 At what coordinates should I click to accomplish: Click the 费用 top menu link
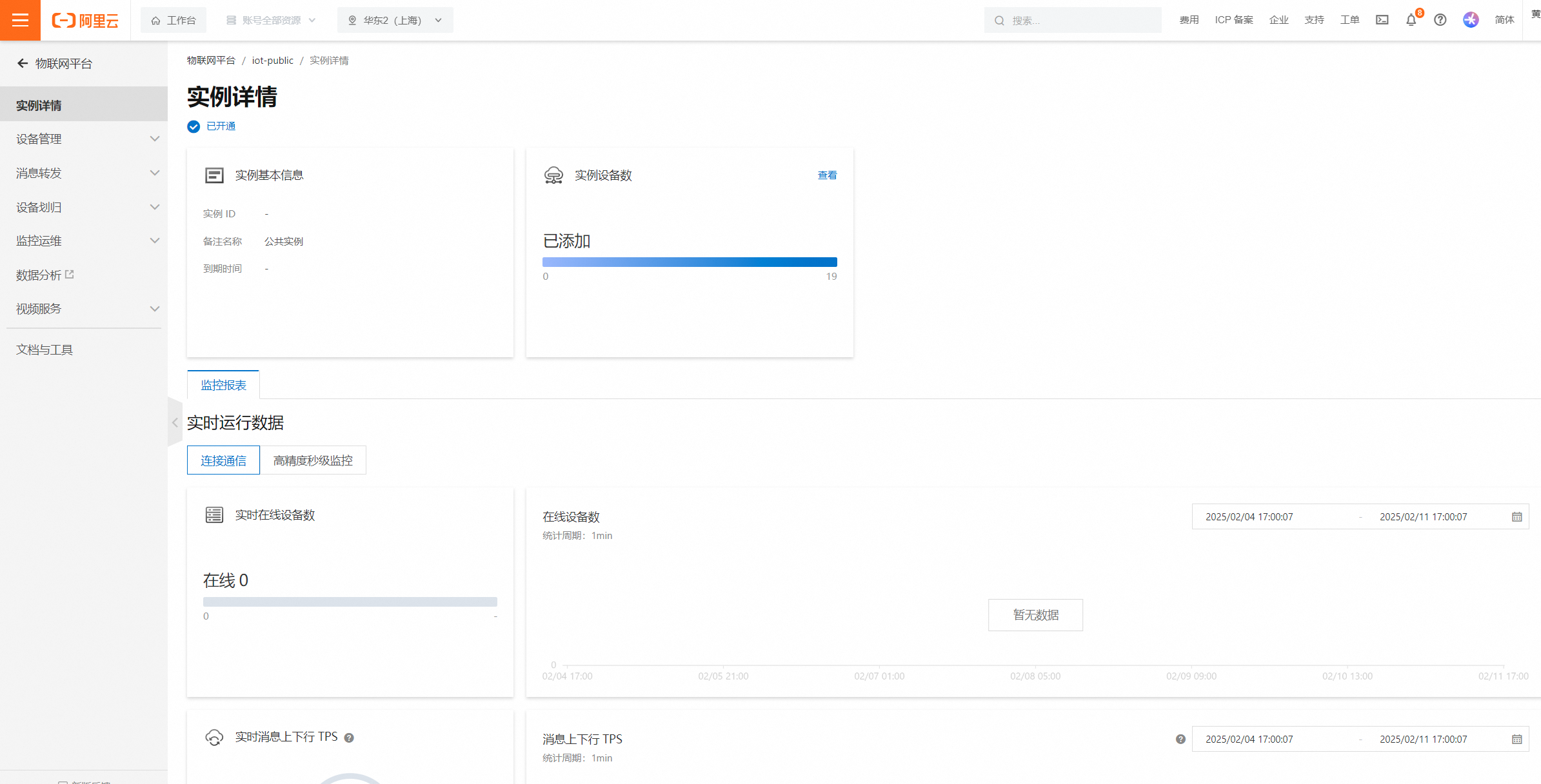pos(1189,20)
